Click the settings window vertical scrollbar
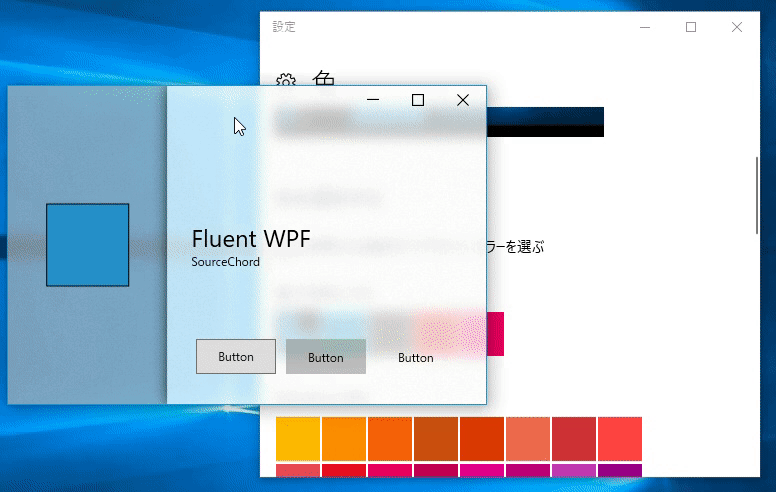The width and height of the screenshot is (776, 492). point(757,196)
